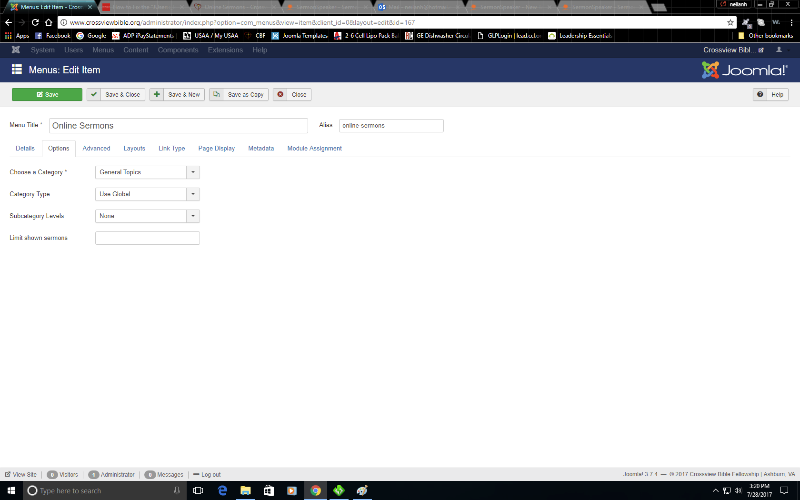Click the Task View taskbar icon
Viewport: 800px width, 500px height.
(x=198, y=491)
